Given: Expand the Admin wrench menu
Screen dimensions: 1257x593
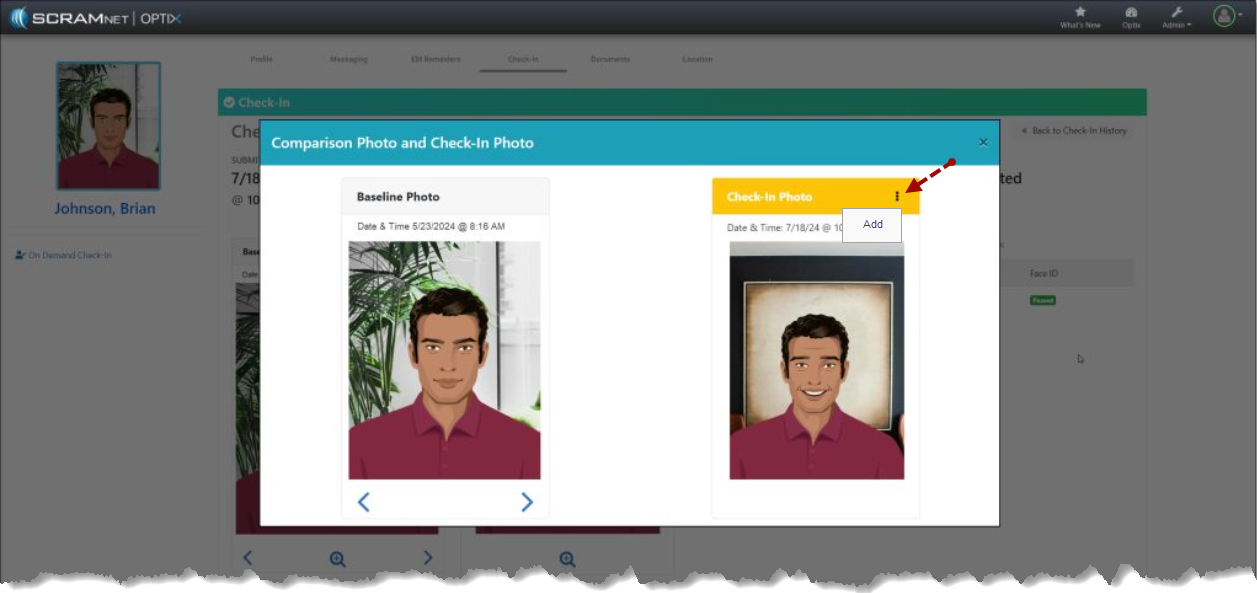Looking at the screenshot, I should click(x=1176, y=16).
